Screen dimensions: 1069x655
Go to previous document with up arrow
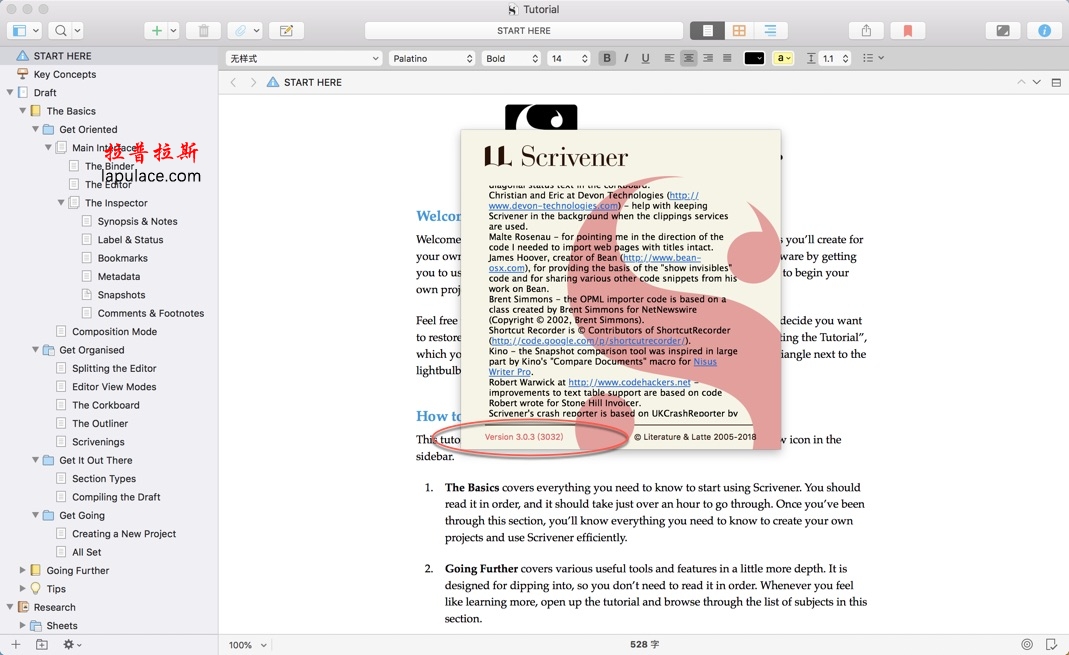tap(1021, 82)
